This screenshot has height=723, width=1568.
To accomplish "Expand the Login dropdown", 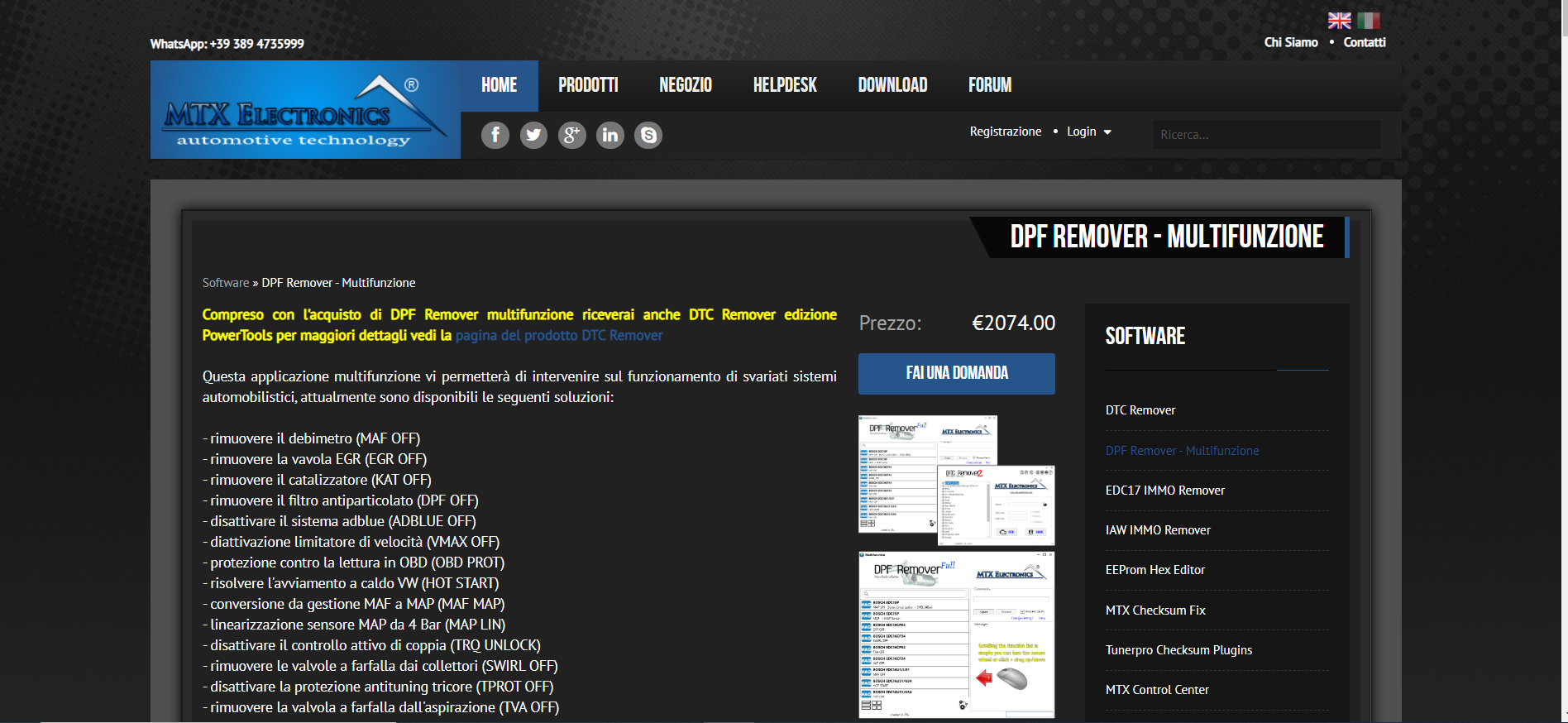I will [1088, 132].
